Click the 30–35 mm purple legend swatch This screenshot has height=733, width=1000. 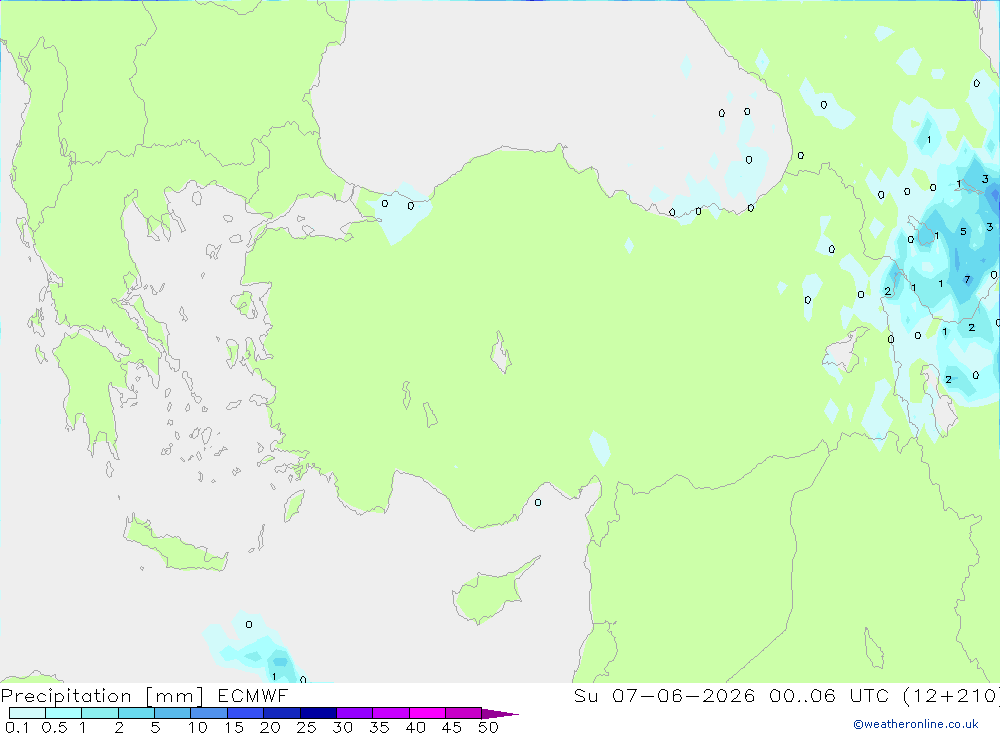coord(355,713)
